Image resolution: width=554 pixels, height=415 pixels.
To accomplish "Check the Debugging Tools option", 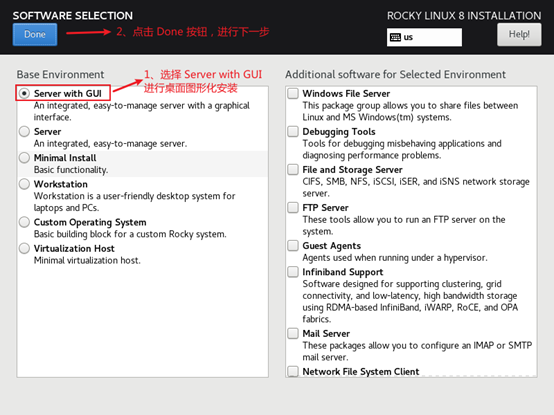I will click(293, 131).
